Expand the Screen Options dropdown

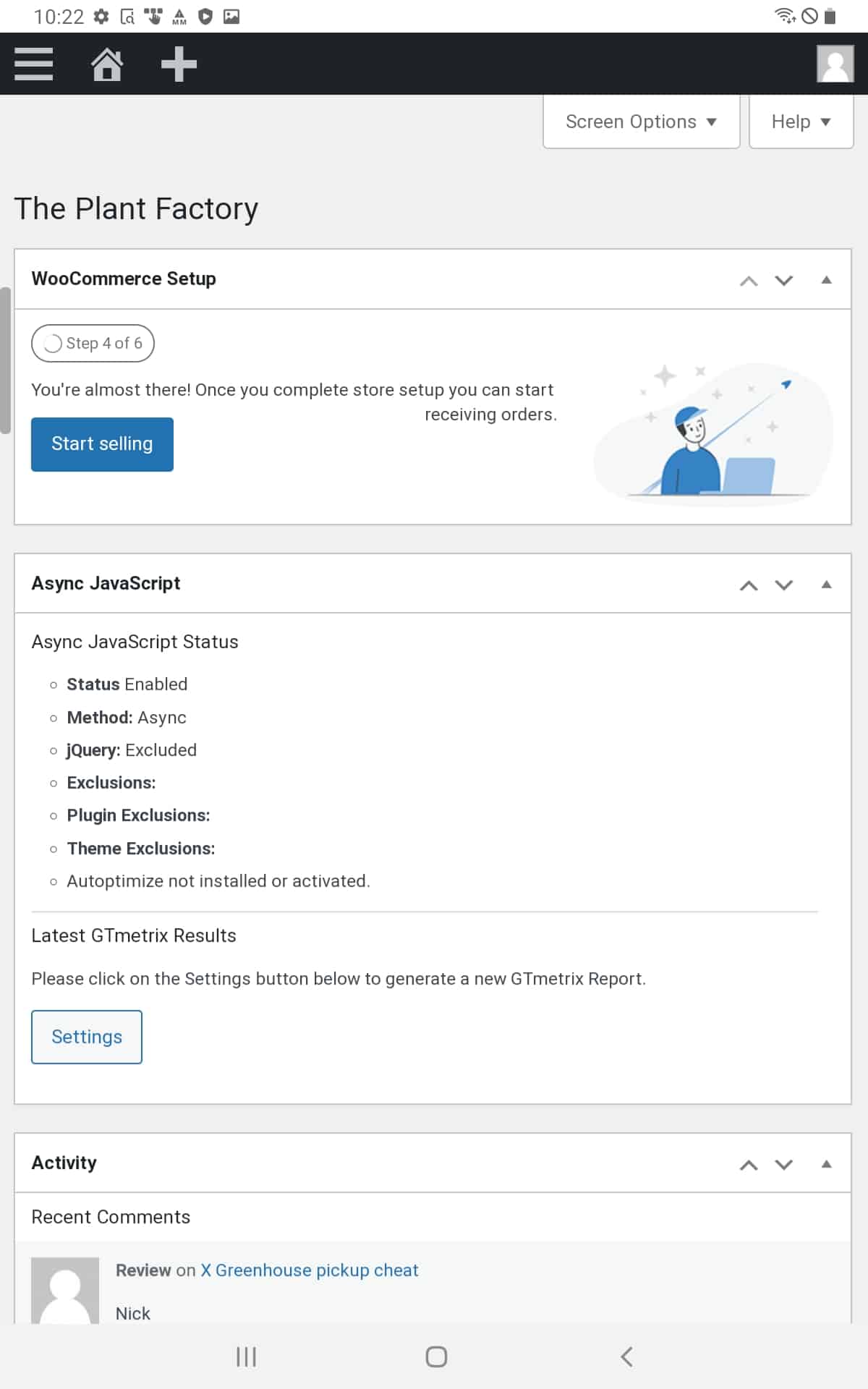(642, 122)
